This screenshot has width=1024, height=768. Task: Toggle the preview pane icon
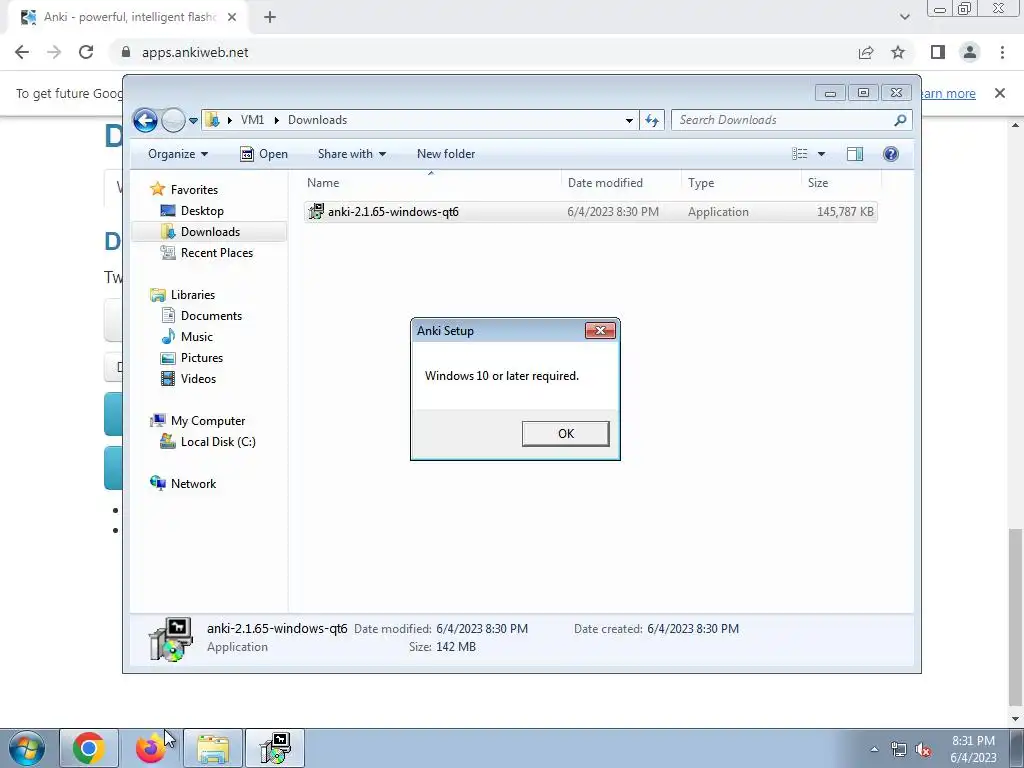tap(855, 154)
